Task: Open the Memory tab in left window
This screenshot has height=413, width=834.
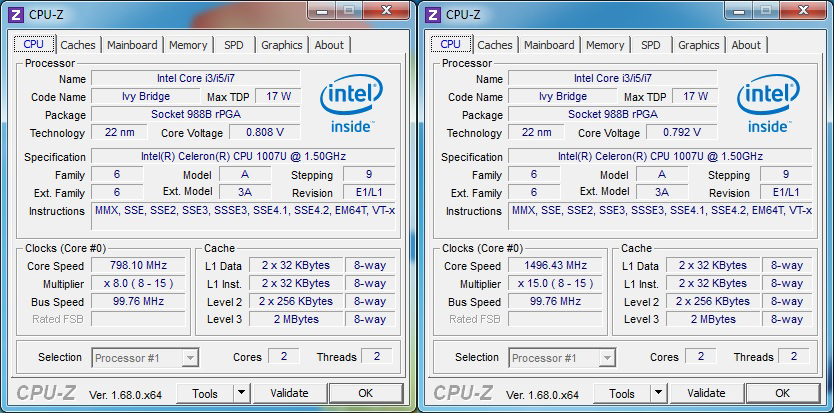Action: pos(188,45)
